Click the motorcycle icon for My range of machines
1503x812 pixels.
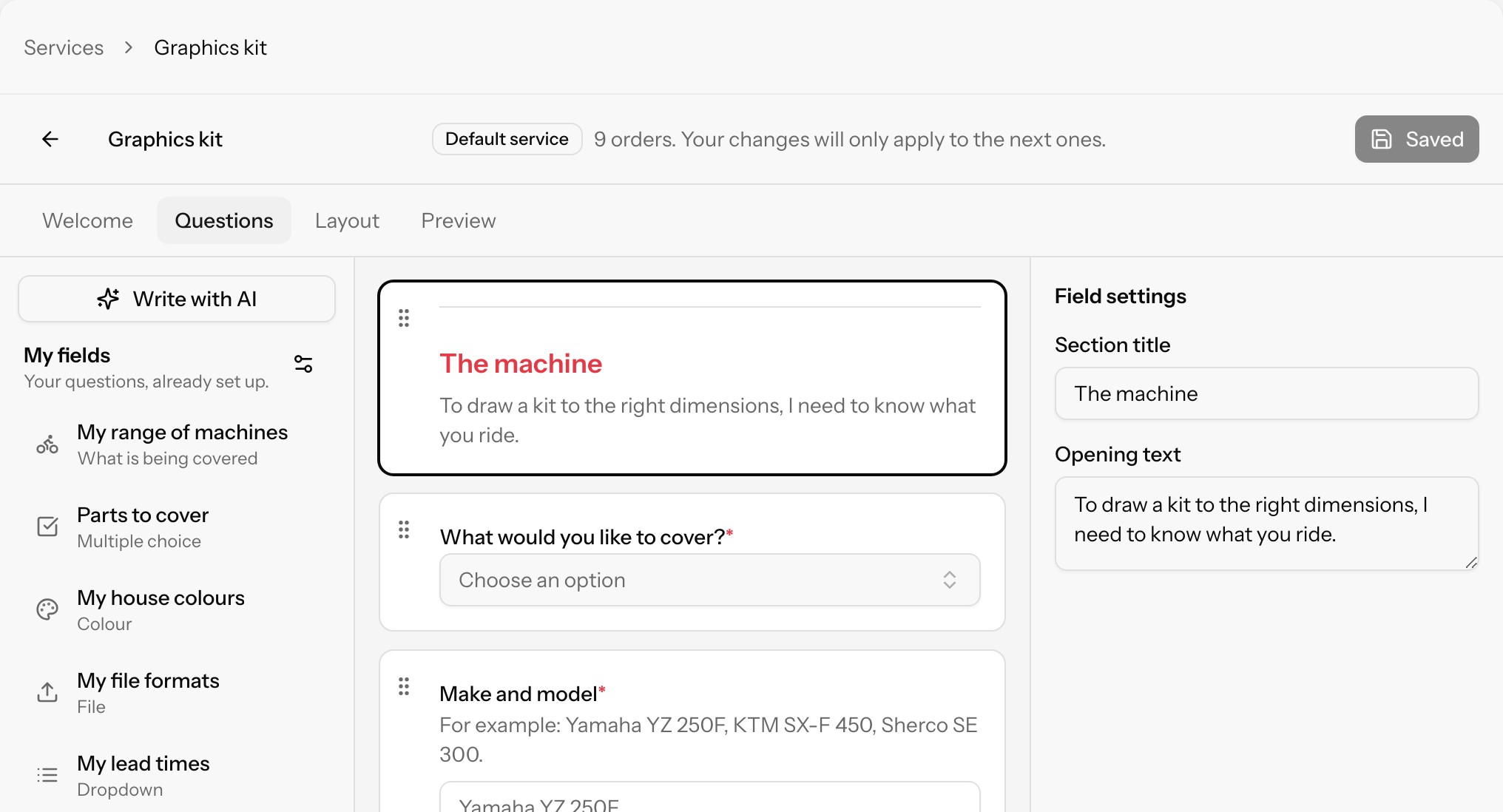tap(47, 444)
